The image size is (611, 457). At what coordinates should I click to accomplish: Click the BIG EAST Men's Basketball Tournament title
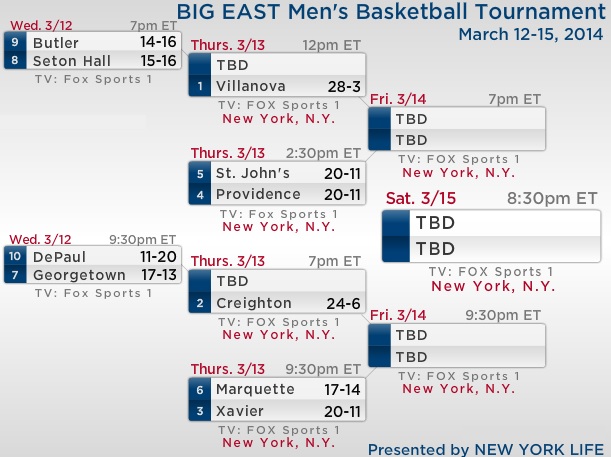tap(391, 13)
